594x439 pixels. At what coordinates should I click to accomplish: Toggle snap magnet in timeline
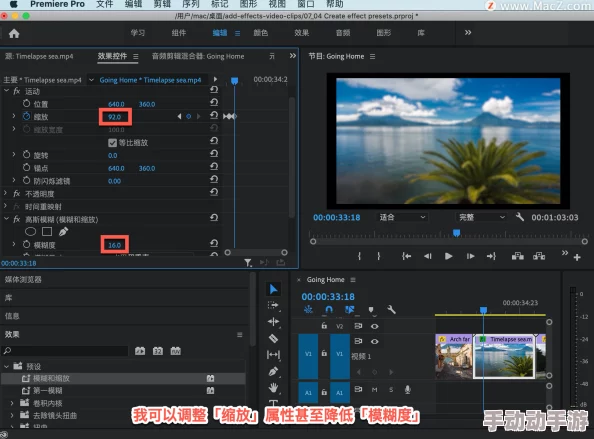tap(329, 309)
